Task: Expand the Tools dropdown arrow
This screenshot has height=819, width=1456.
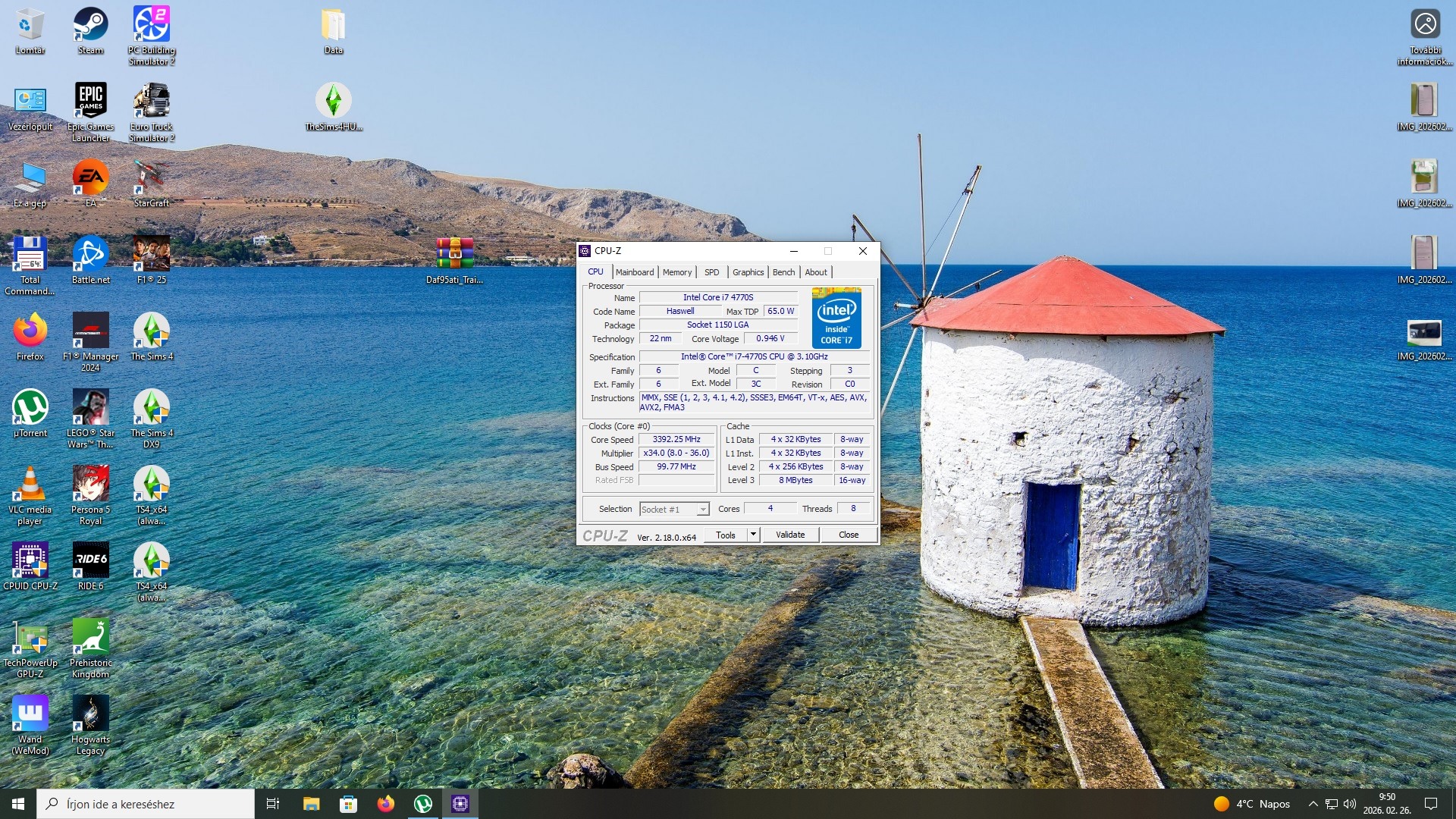Action: tap(753, 535)
